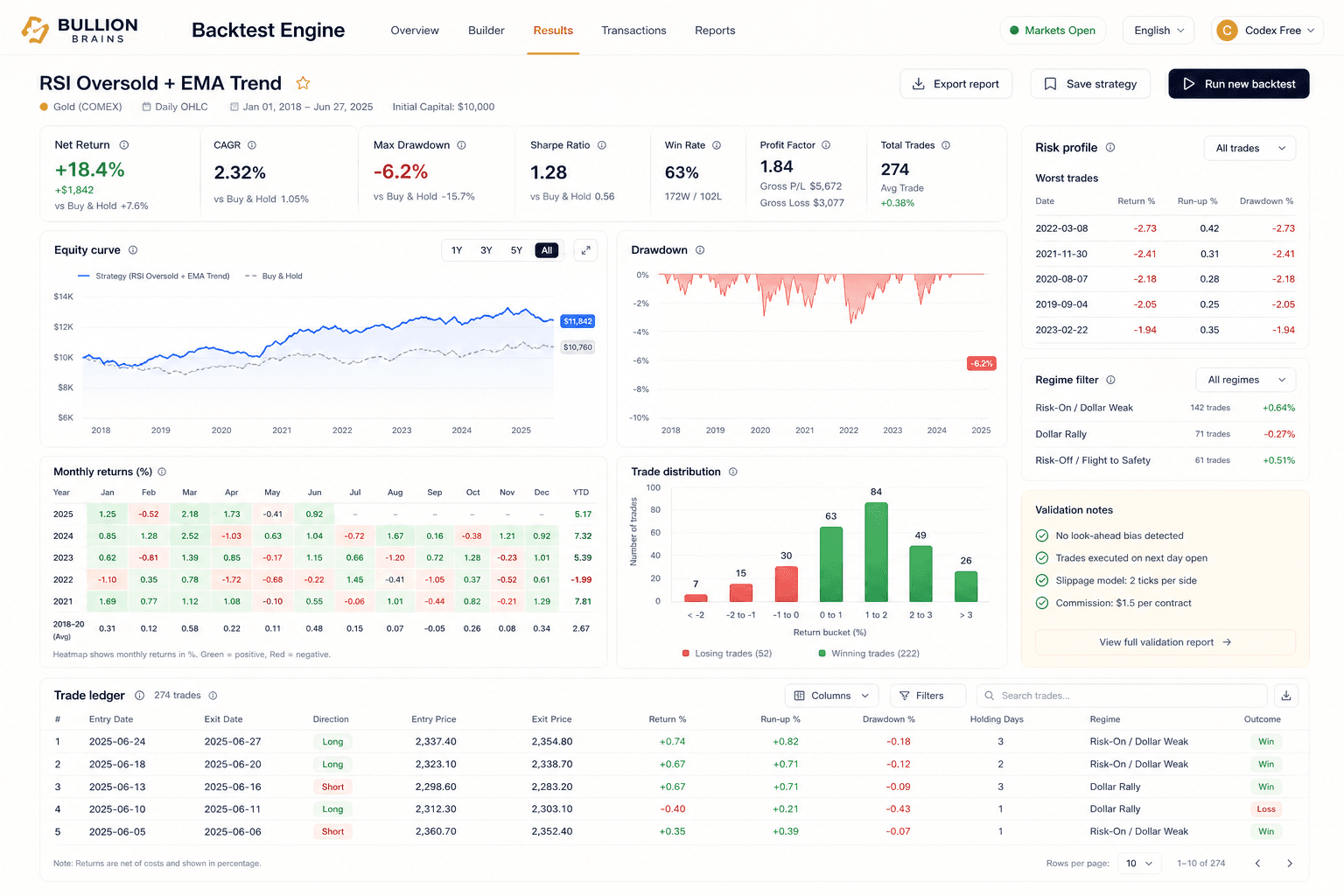Click the Search trades input field

point(1122,696)
